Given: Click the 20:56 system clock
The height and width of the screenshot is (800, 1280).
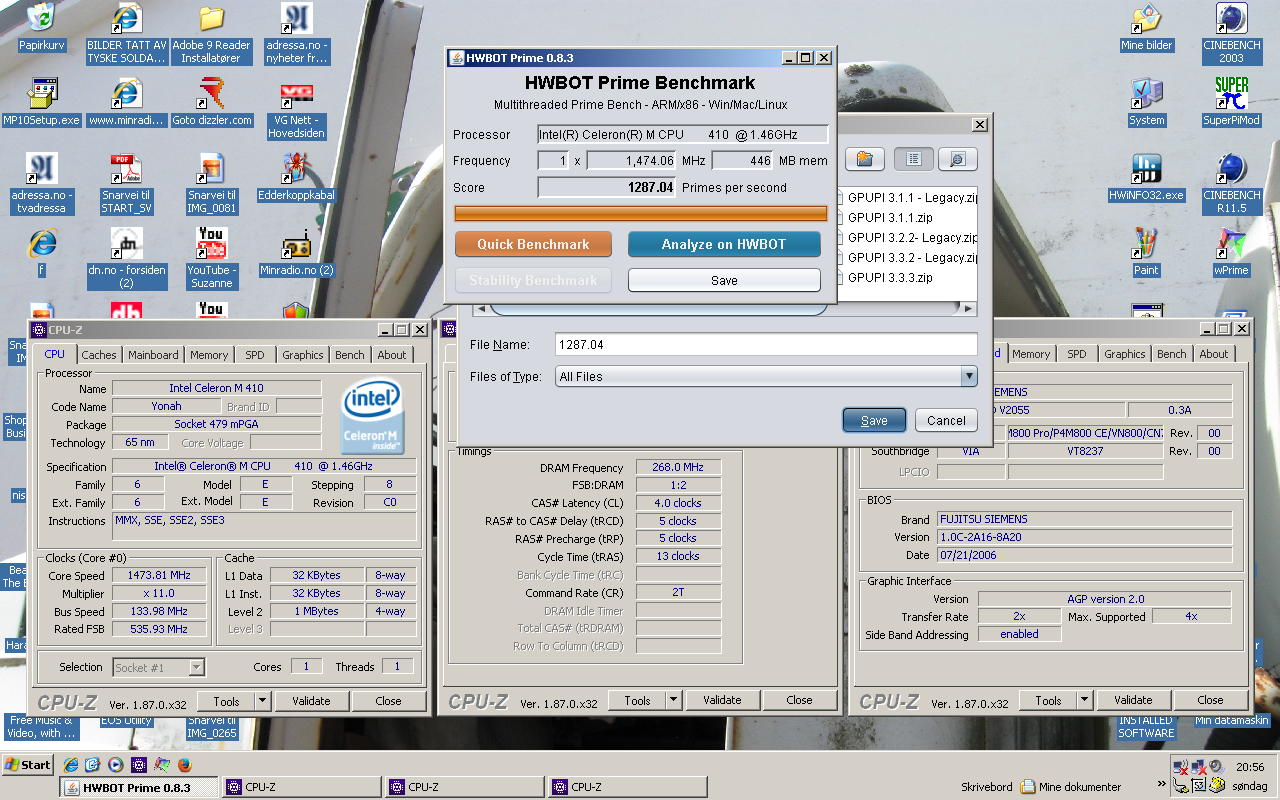Looking at the screenshot, I should pyautogui.click(x=1250, y=767).
